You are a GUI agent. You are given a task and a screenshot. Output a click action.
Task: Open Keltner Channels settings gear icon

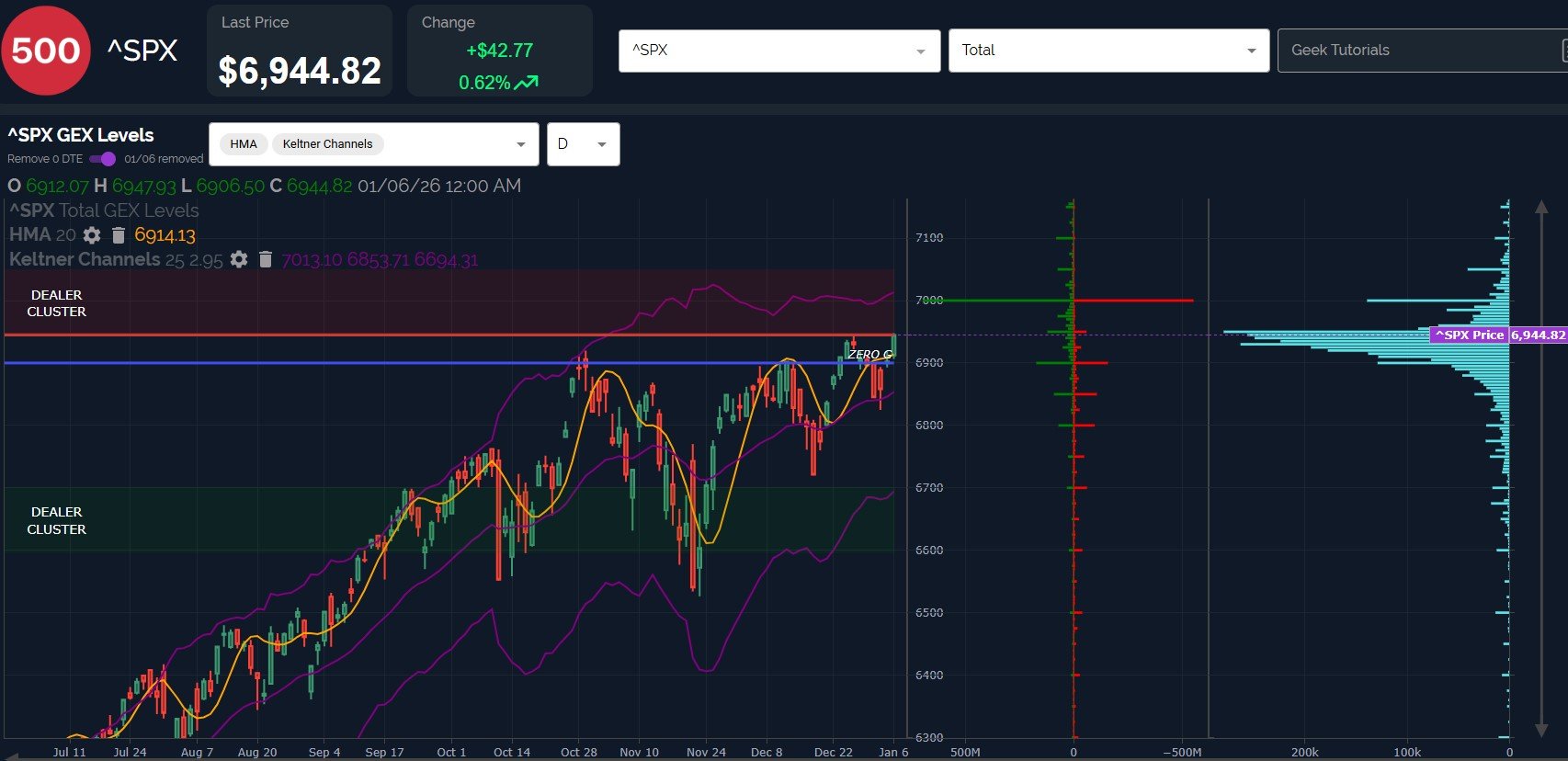click(x=239, y=259)
